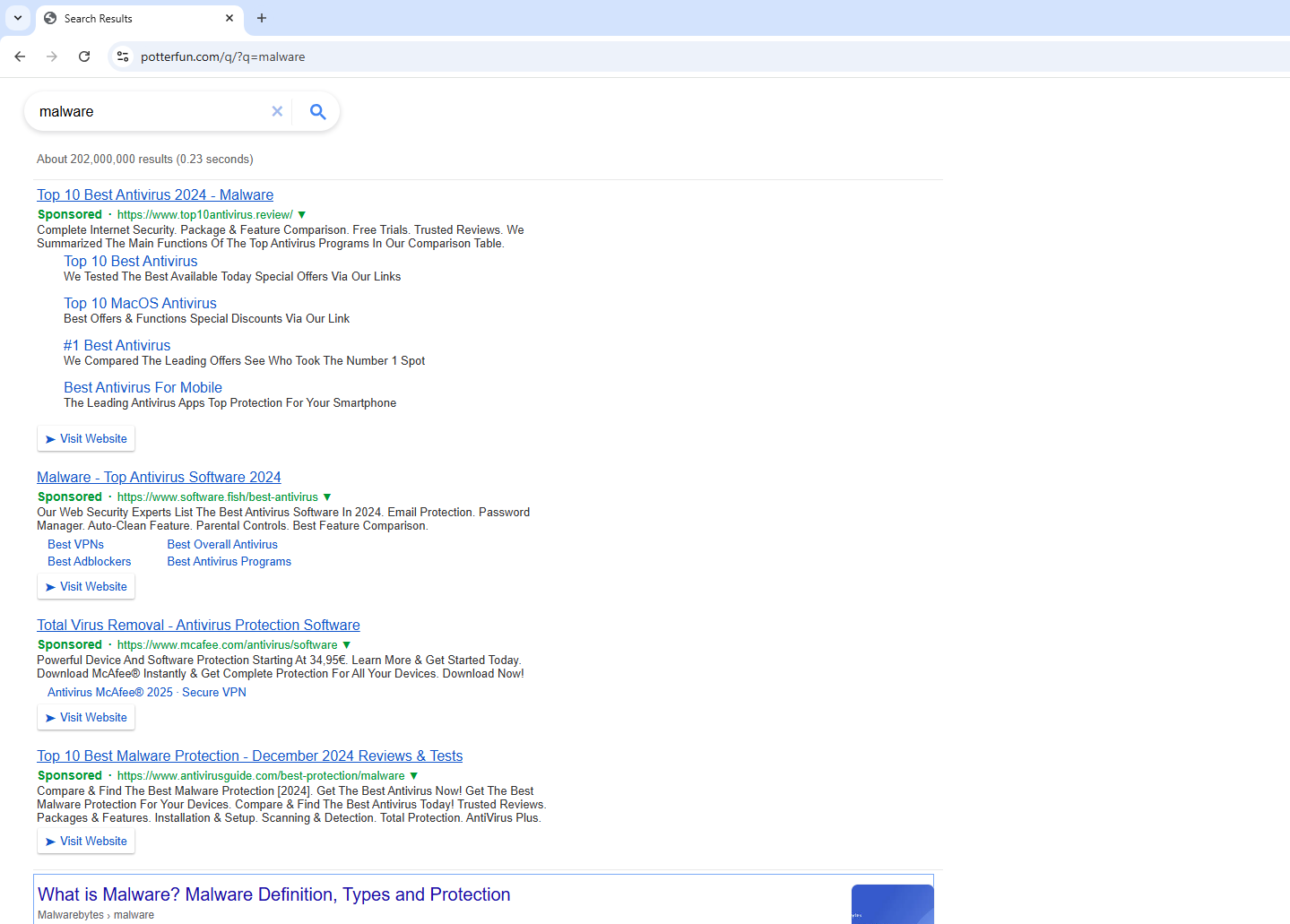Click Visit Website under software.fish ad
This screenshot has height=924, width=1290.
[x=86, y=586]
